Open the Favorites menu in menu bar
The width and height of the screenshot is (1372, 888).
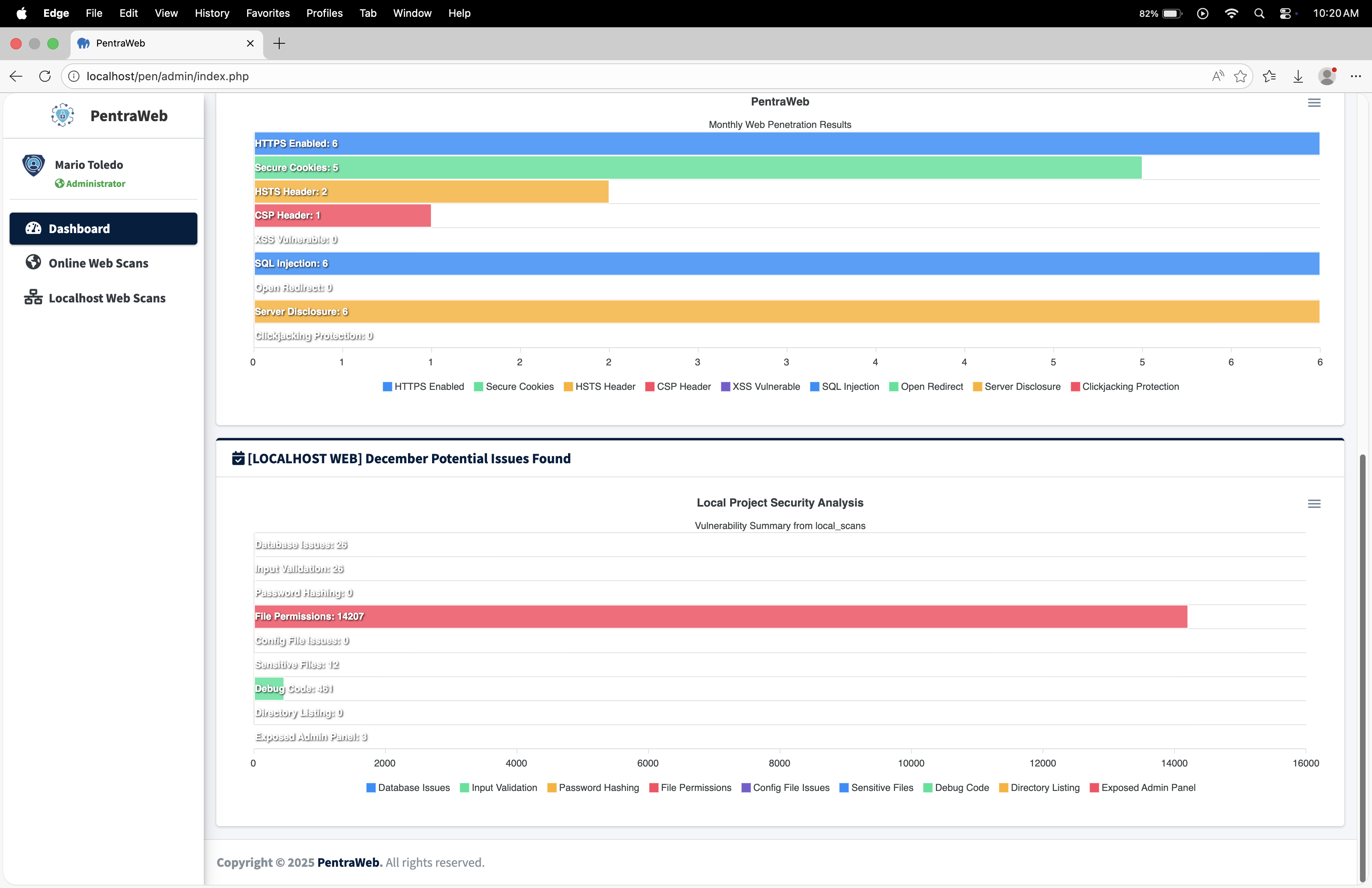(x=268, y=13)
